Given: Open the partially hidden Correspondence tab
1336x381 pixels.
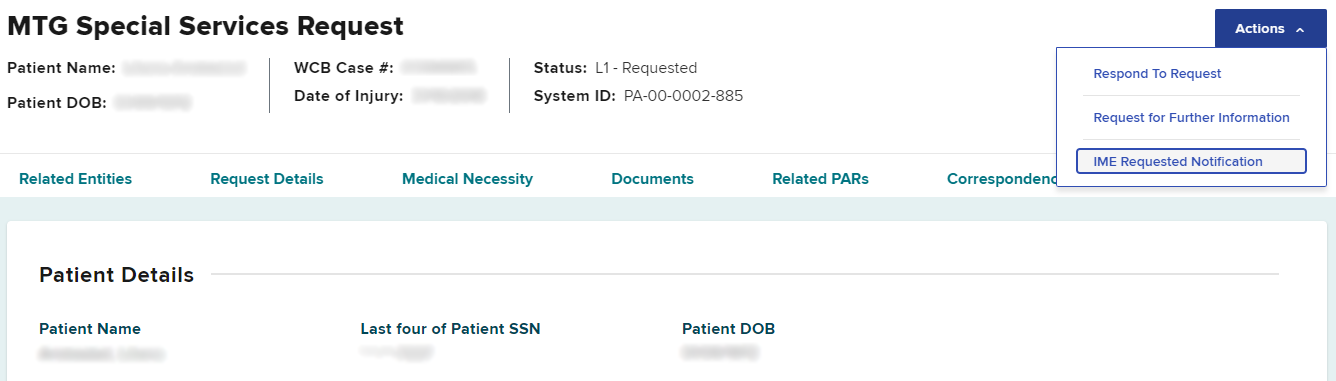Looking at the screenshot, I should pos(1001,179).
